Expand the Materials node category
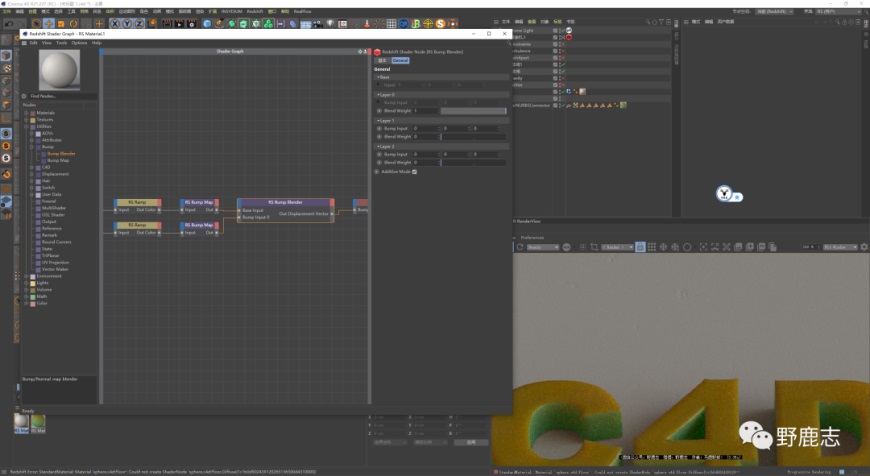This screenshot has height=476, width=870. [x=26, y=113]
